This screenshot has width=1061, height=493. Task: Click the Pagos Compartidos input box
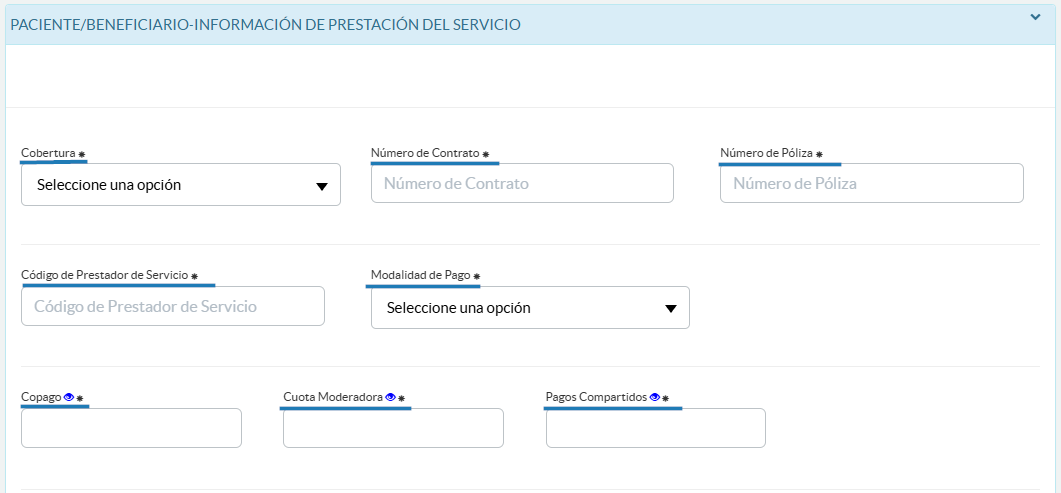(655, 428)
